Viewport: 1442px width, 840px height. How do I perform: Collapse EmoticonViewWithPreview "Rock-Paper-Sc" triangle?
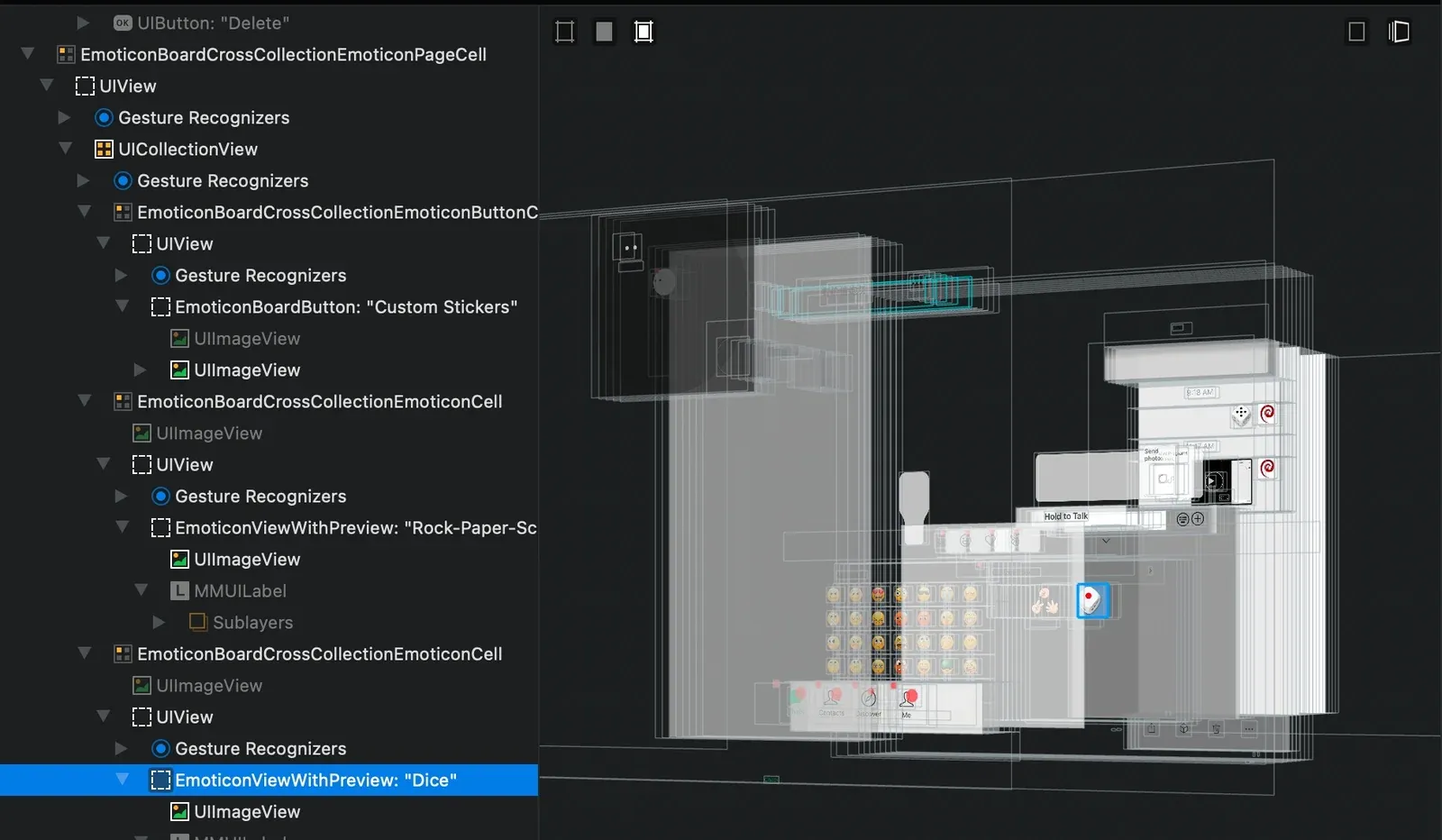pos(123,527)
